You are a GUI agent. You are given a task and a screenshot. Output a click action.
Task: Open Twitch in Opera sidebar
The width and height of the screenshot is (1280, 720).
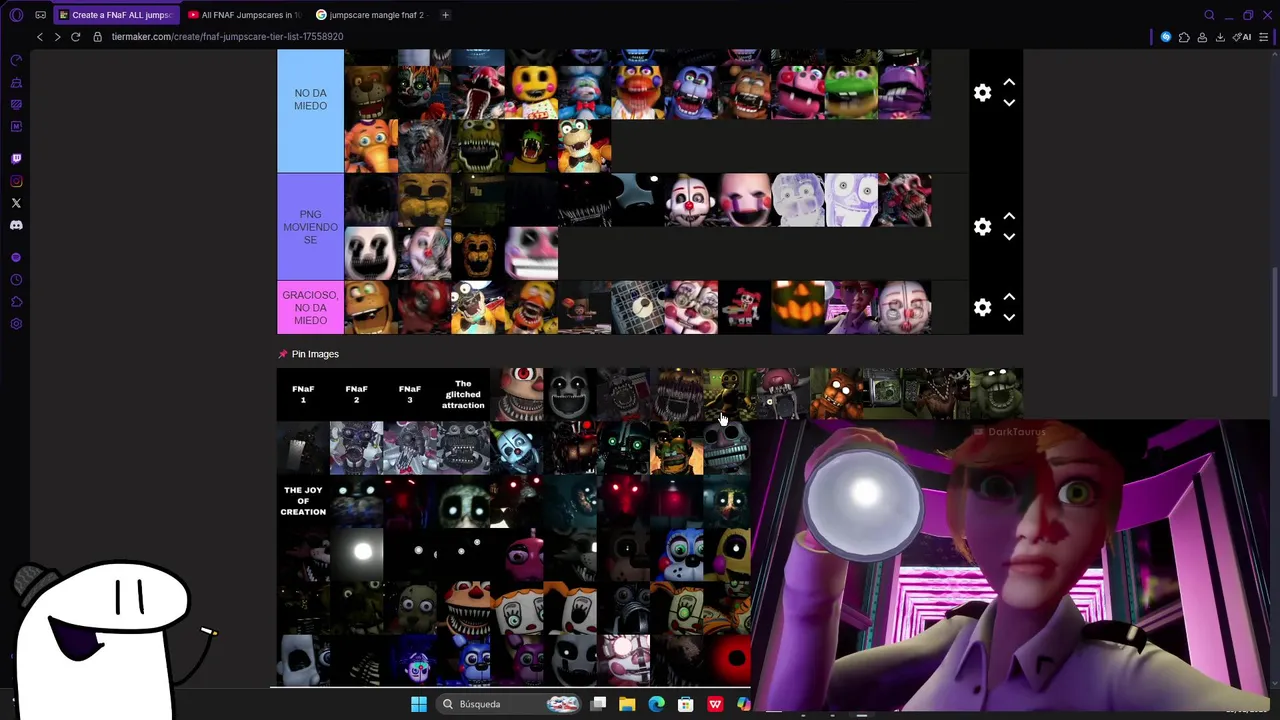tap(16, 158)
